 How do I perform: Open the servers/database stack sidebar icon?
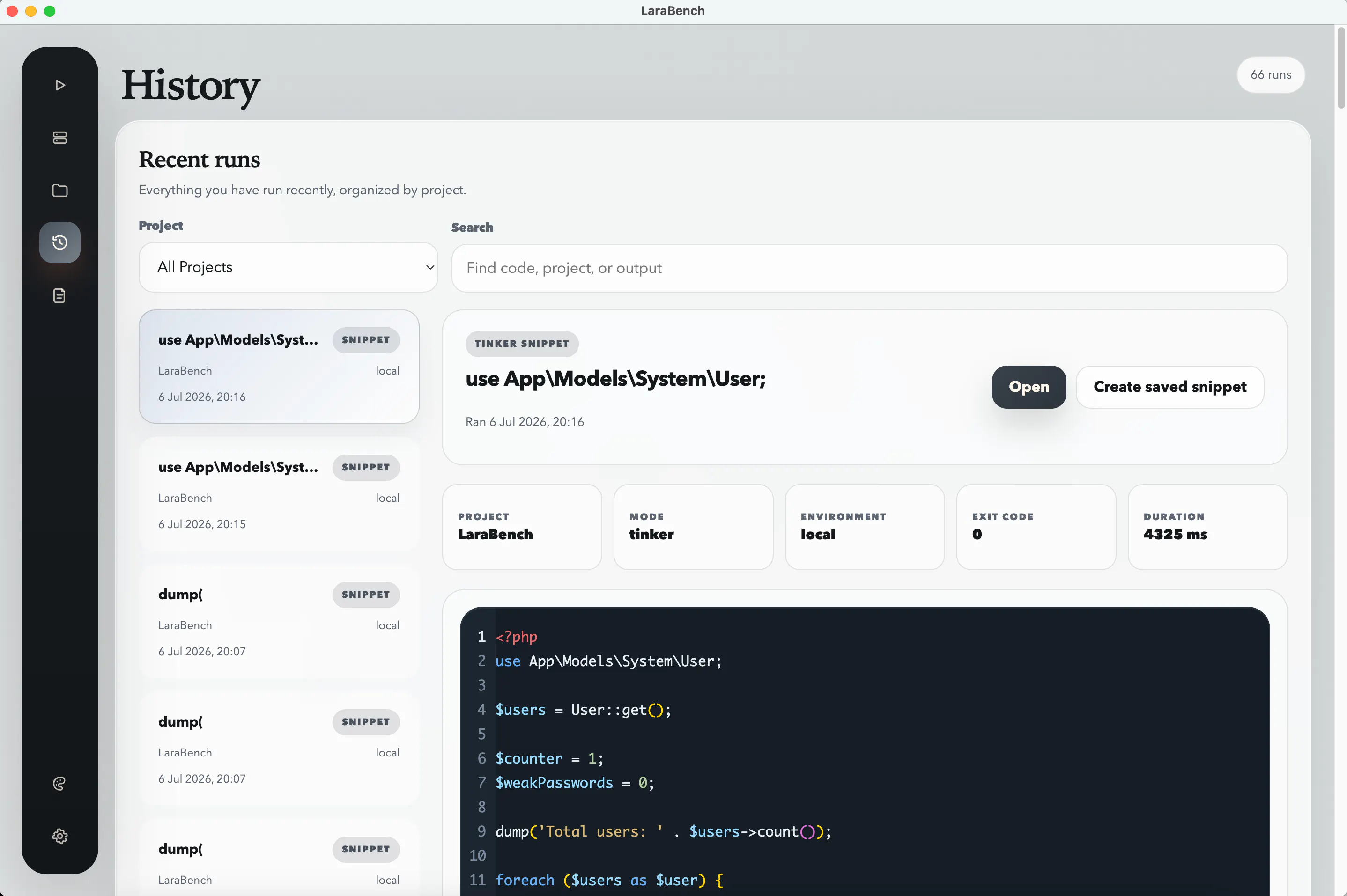tap(60, 138)
